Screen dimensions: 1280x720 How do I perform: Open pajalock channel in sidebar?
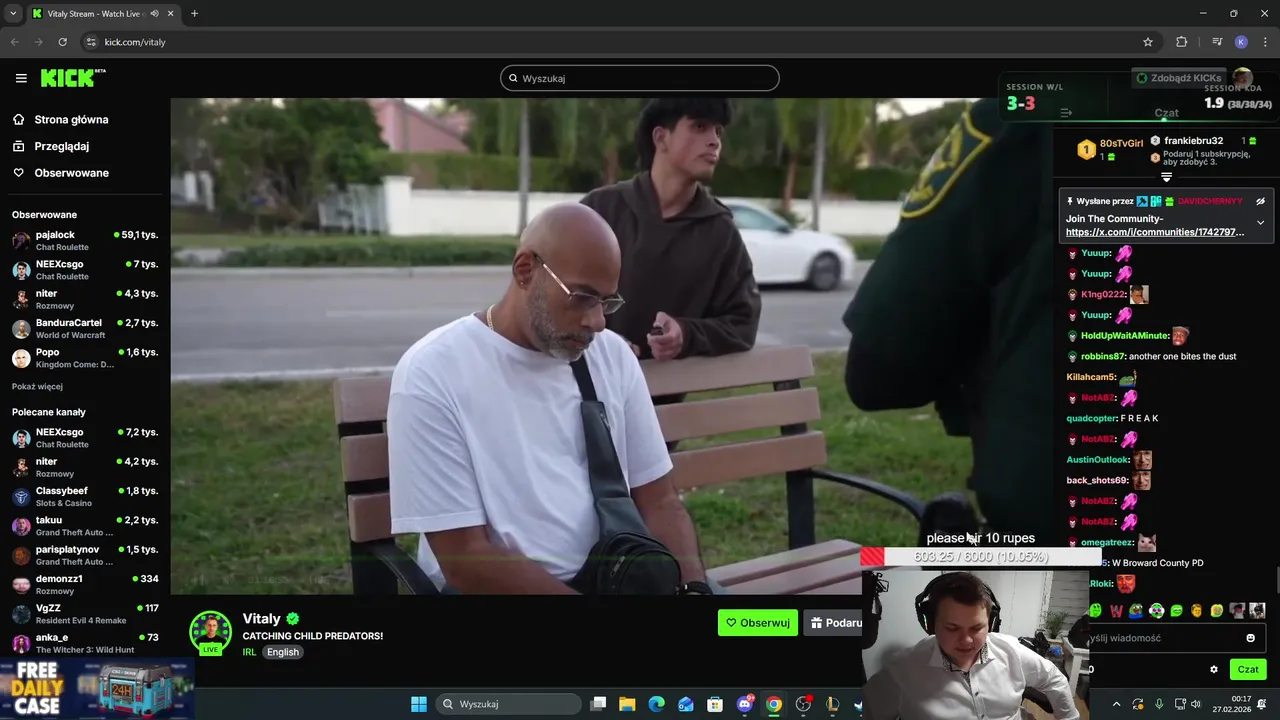(x=85, y=240)
